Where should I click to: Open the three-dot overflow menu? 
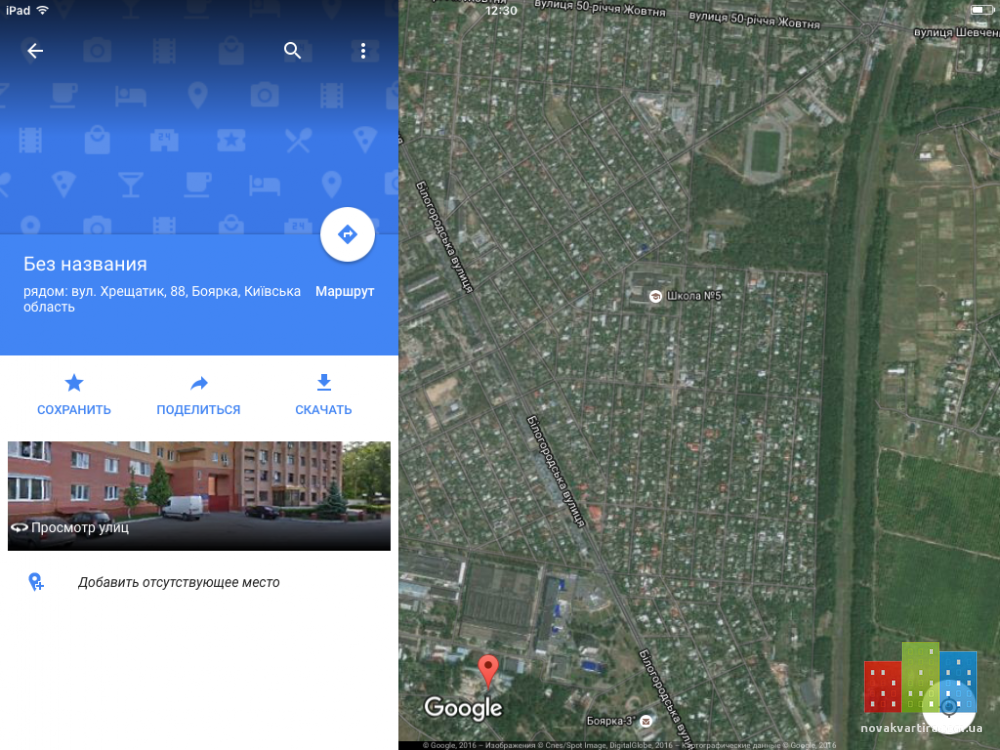pyautogui.click(x=363, y=50)
